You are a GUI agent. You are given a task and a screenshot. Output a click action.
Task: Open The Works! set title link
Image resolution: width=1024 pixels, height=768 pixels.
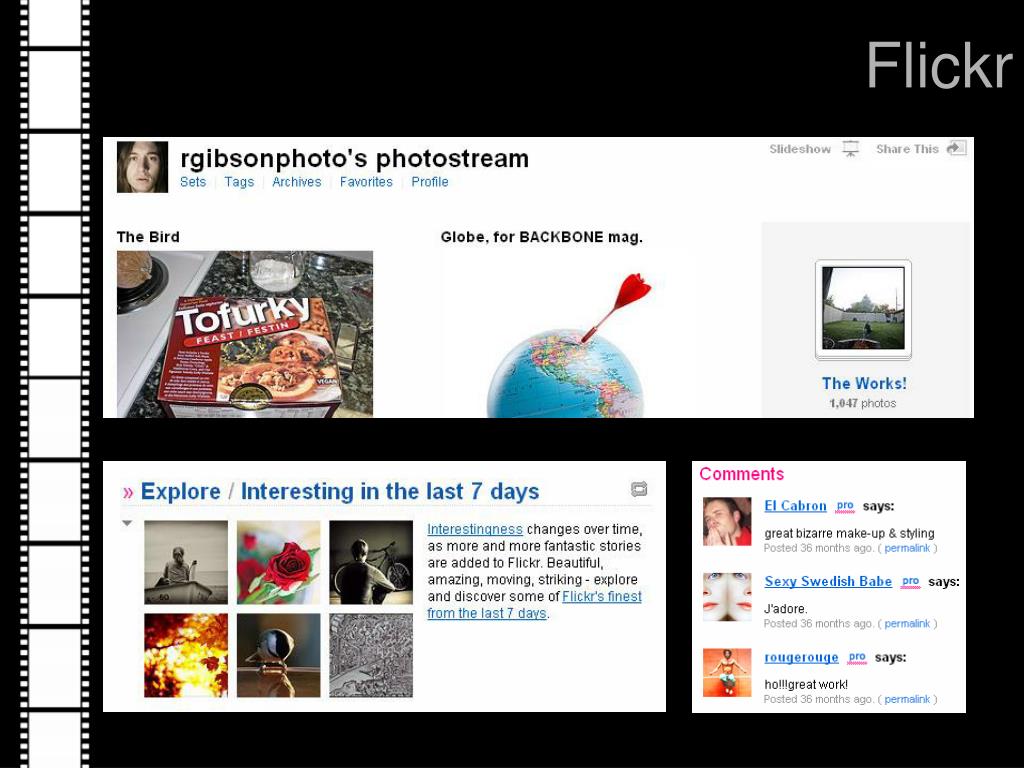(864, 383)
